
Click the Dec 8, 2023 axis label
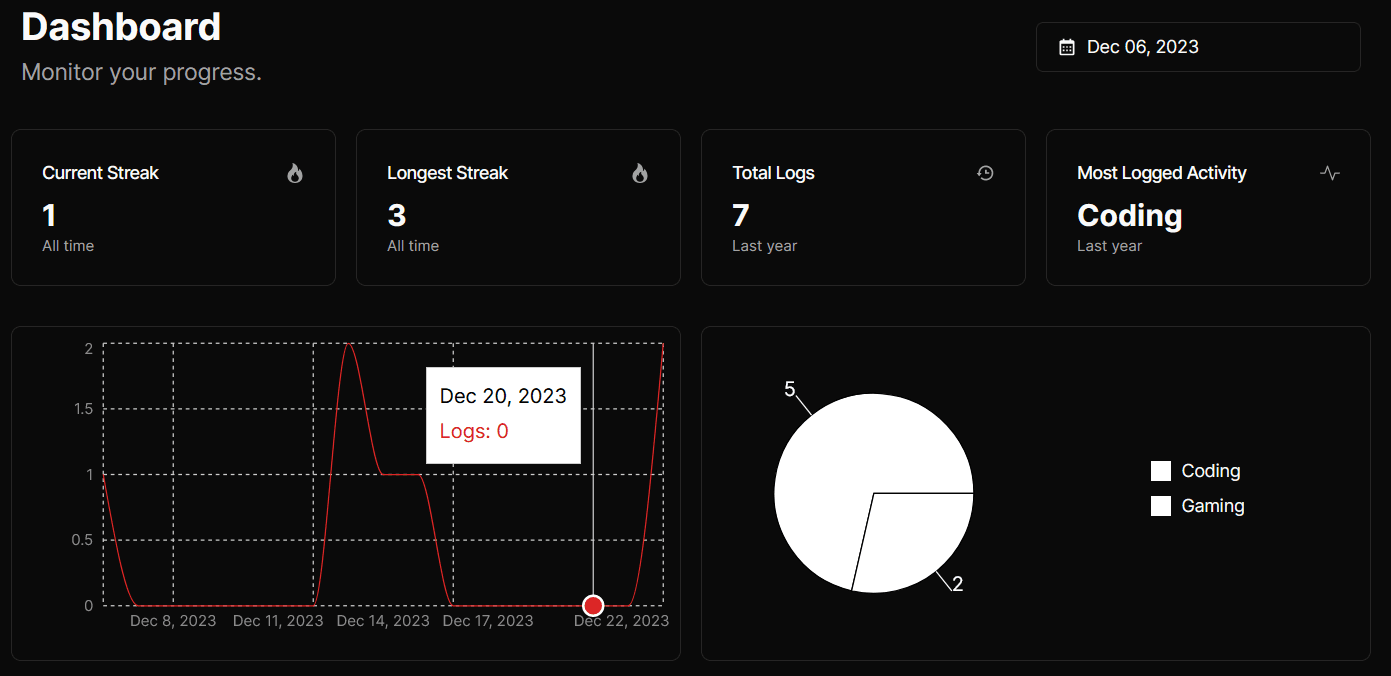(173, 621)
